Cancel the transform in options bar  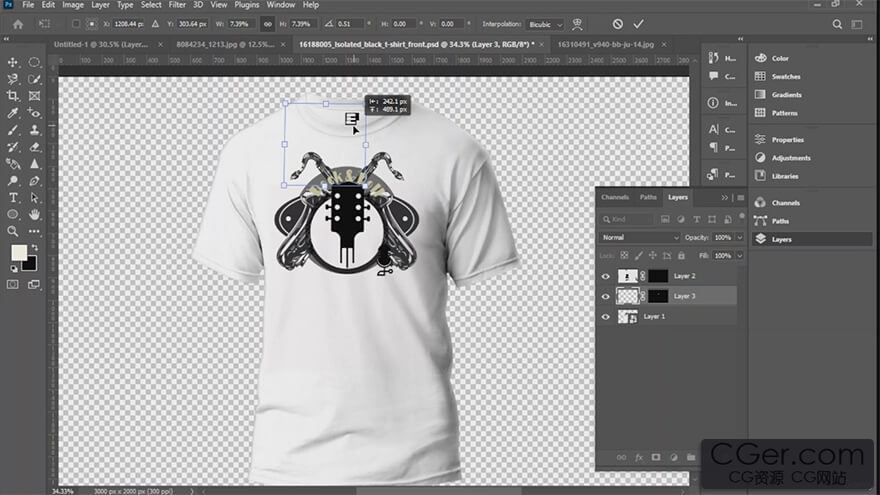(x=617, y=23)
